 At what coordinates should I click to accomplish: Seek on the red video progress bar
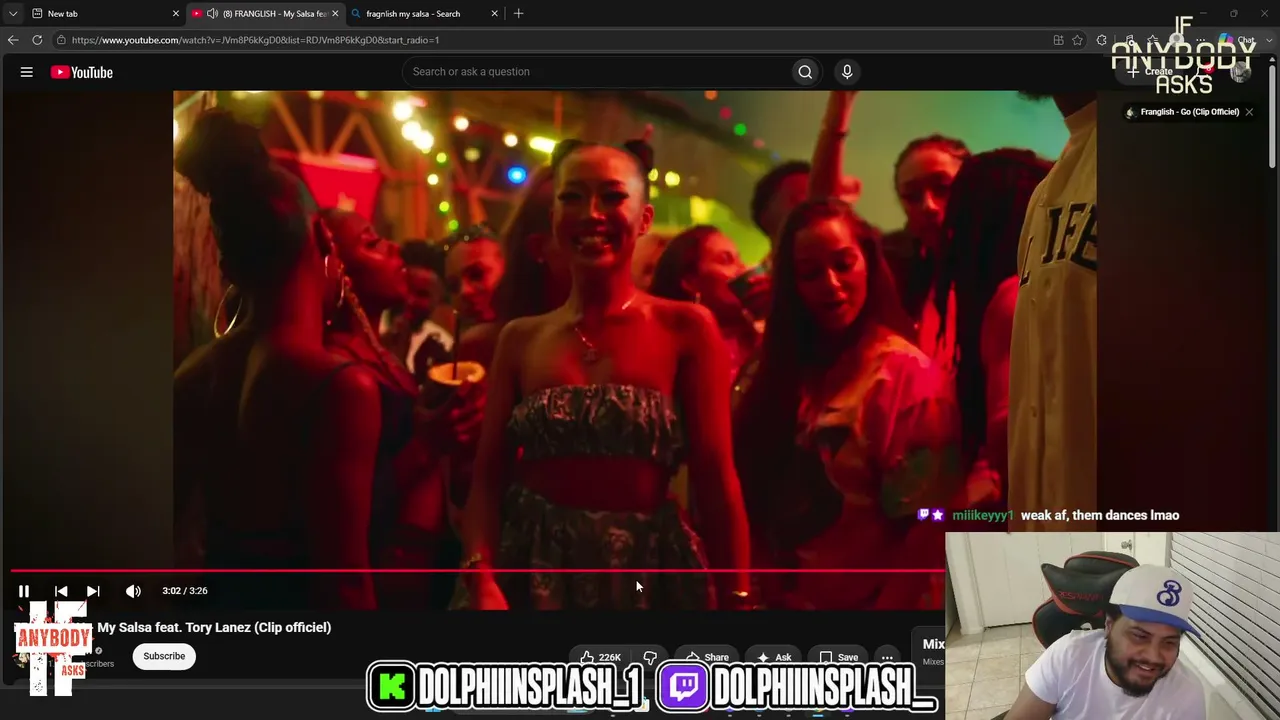(478, 571)
